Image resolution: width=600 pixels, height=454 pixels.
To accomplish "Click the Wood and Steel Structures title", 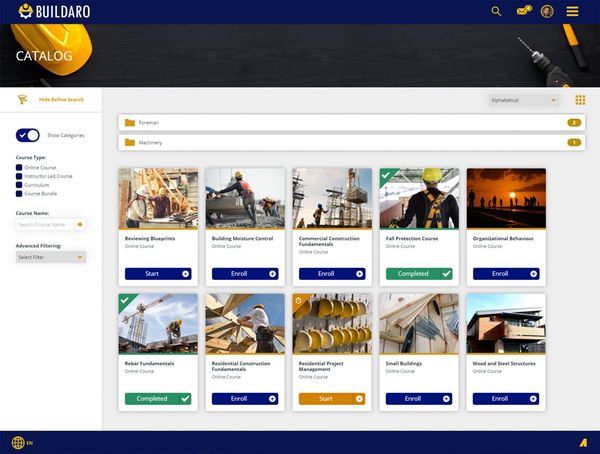I will tap(504, 364).
